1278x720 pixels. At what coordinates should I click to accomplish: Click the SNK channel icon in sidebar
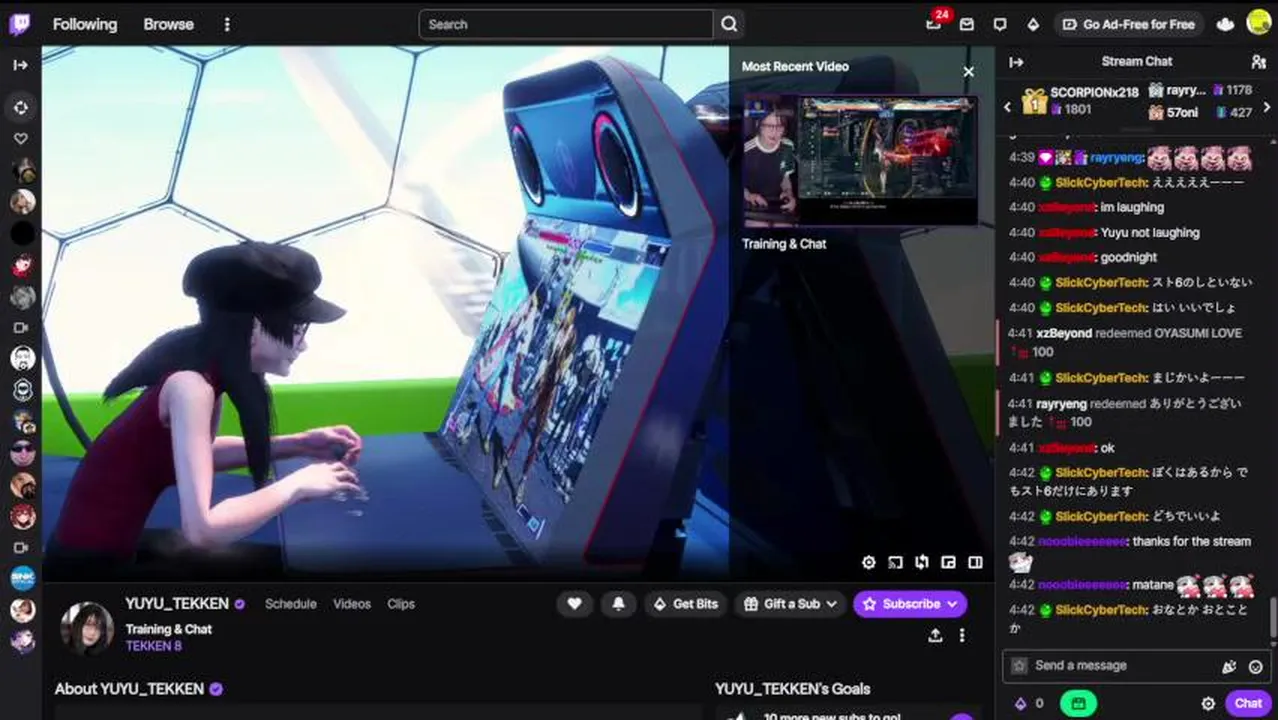coord(22,578)
